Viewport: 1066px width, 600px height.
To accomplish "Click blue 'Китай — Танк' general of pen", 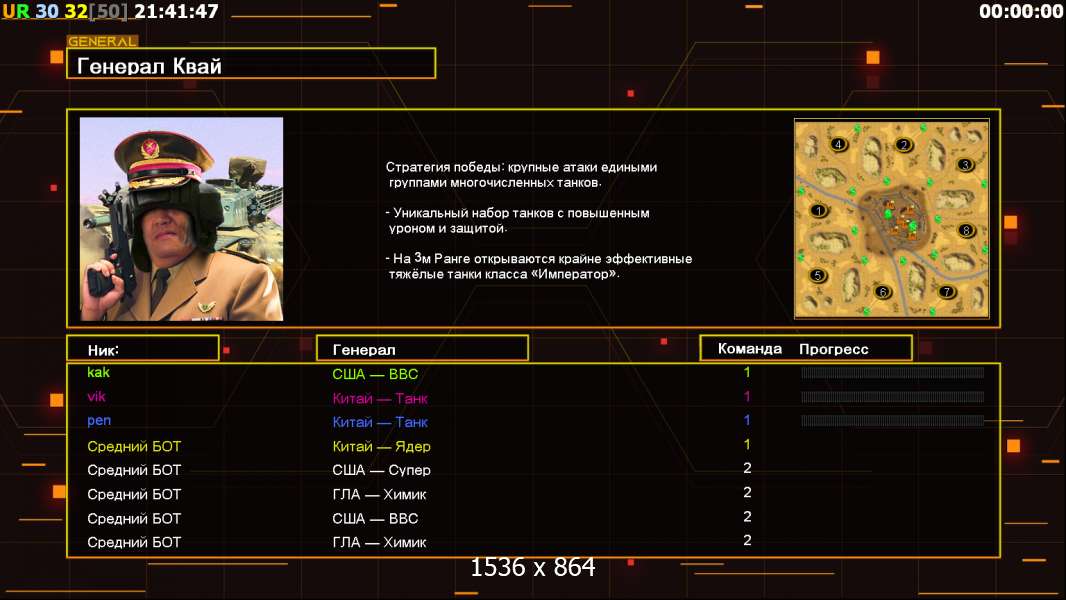I will [380, 422].
